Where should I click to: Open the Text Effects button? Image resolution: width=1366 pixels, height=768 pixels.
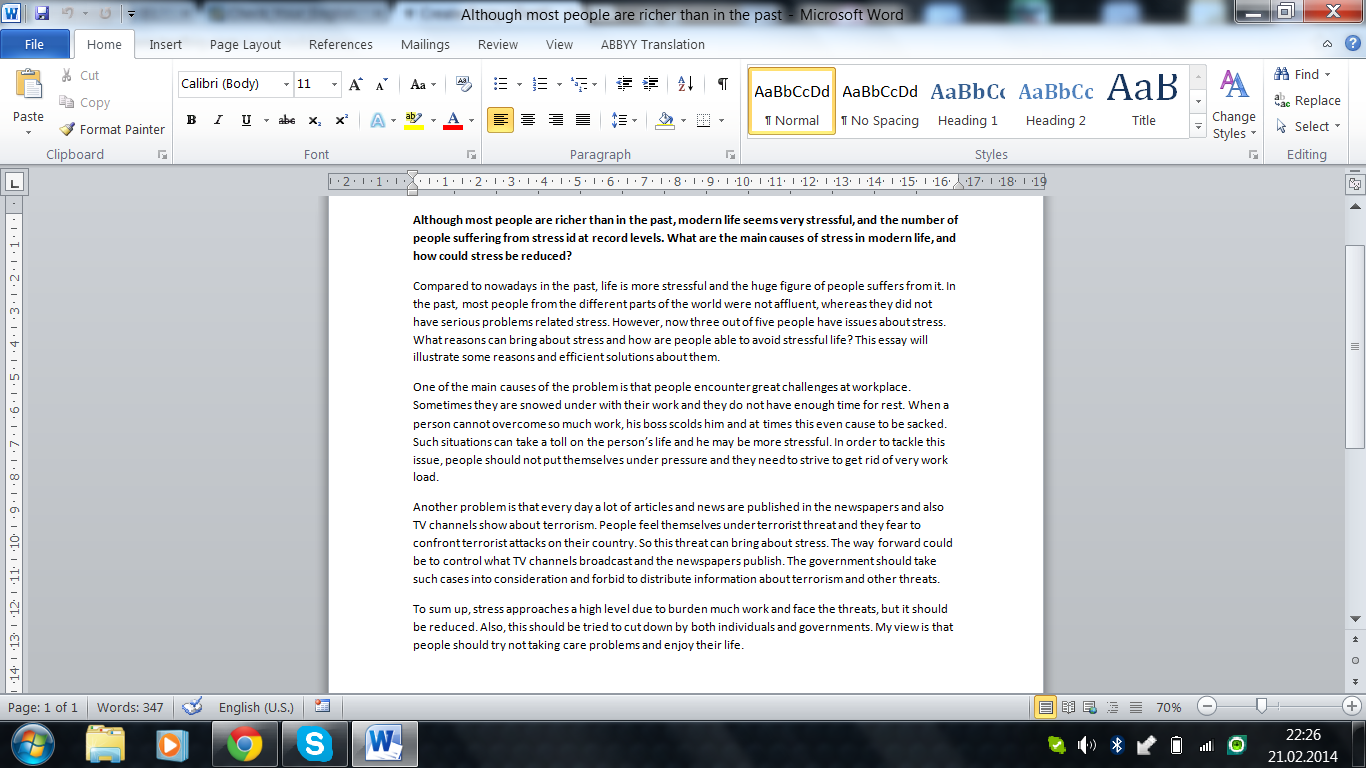pos(378,120)
